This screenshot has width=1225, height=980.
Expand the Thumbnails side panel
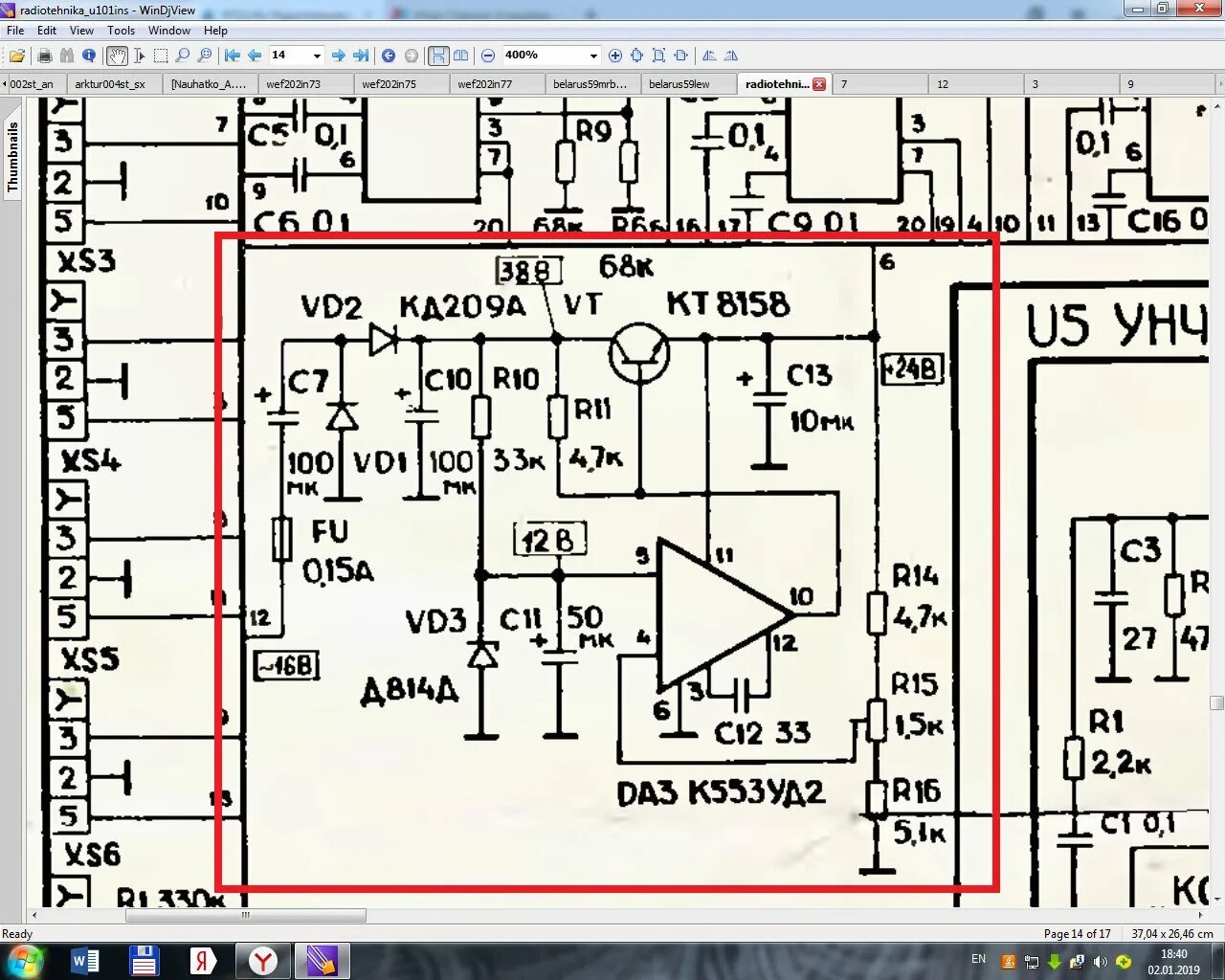(x=12, y=156)
